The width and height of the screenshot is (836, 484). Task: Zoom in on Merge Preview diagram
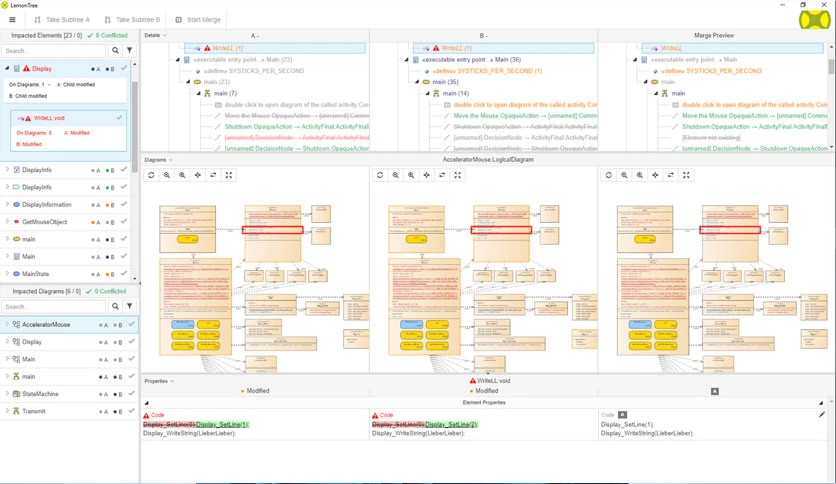[x=640, y=175]
